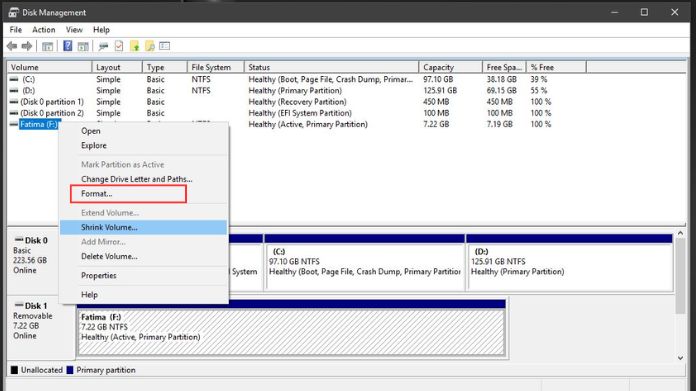The height and width of the screenshot is (391, 696).
Task: Click the blue Primary partition legend swatch
Action: [70, 370]
